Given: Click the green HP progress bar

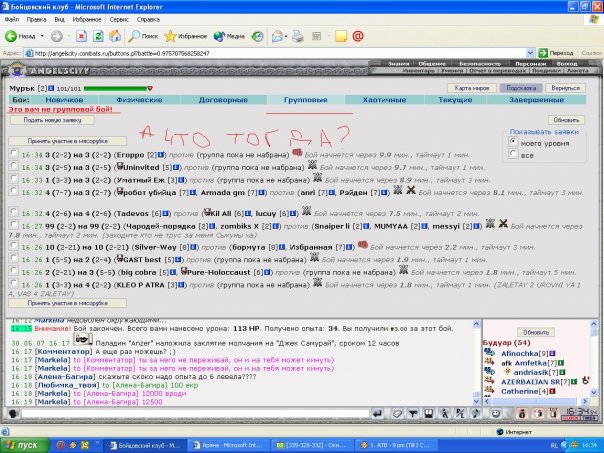Looking at the screenshot, I should (x=116, y=89).
